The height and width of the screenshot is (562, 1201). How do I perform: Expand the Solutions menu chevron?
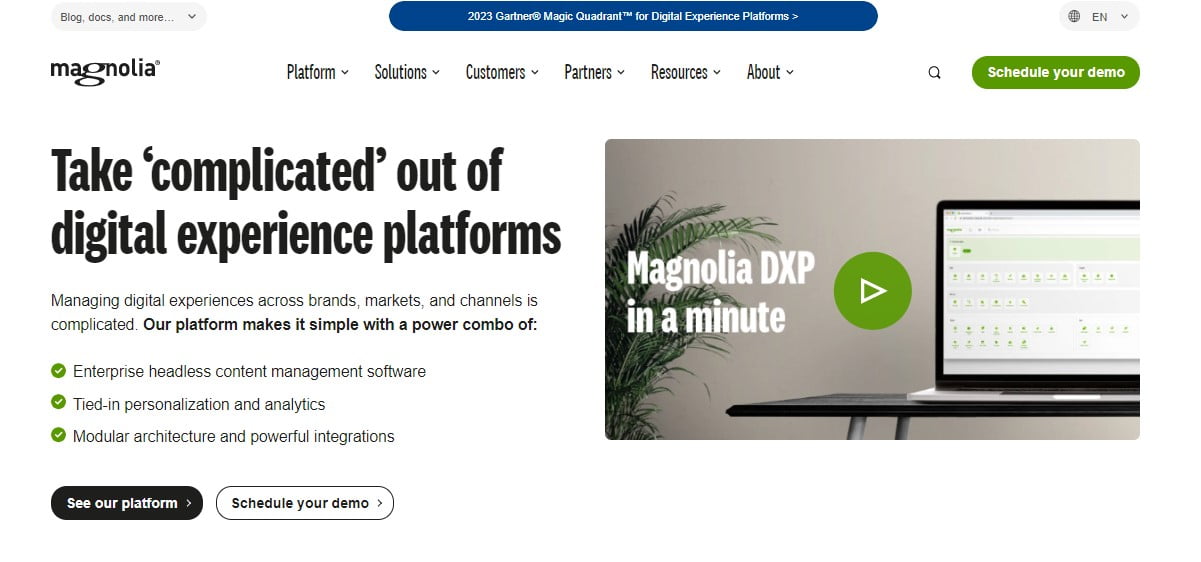click(436, 72)
